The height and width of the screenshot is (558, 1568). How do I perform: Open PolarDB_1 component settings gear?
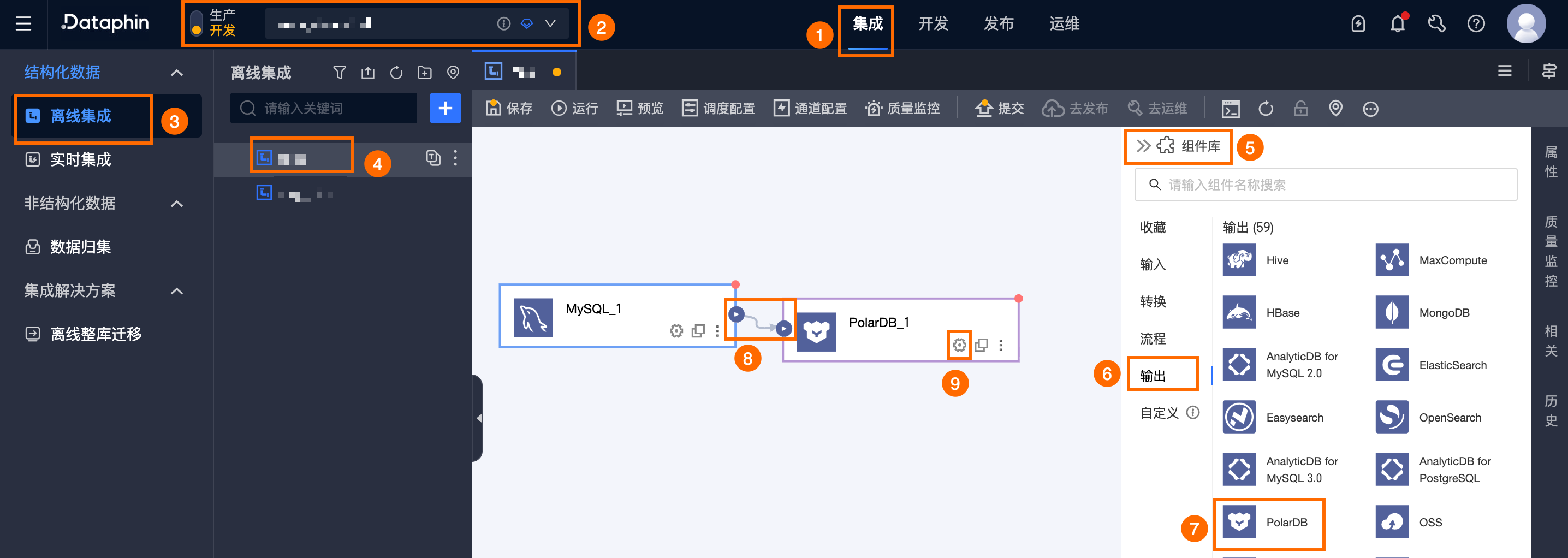click(x=959, y=345)
